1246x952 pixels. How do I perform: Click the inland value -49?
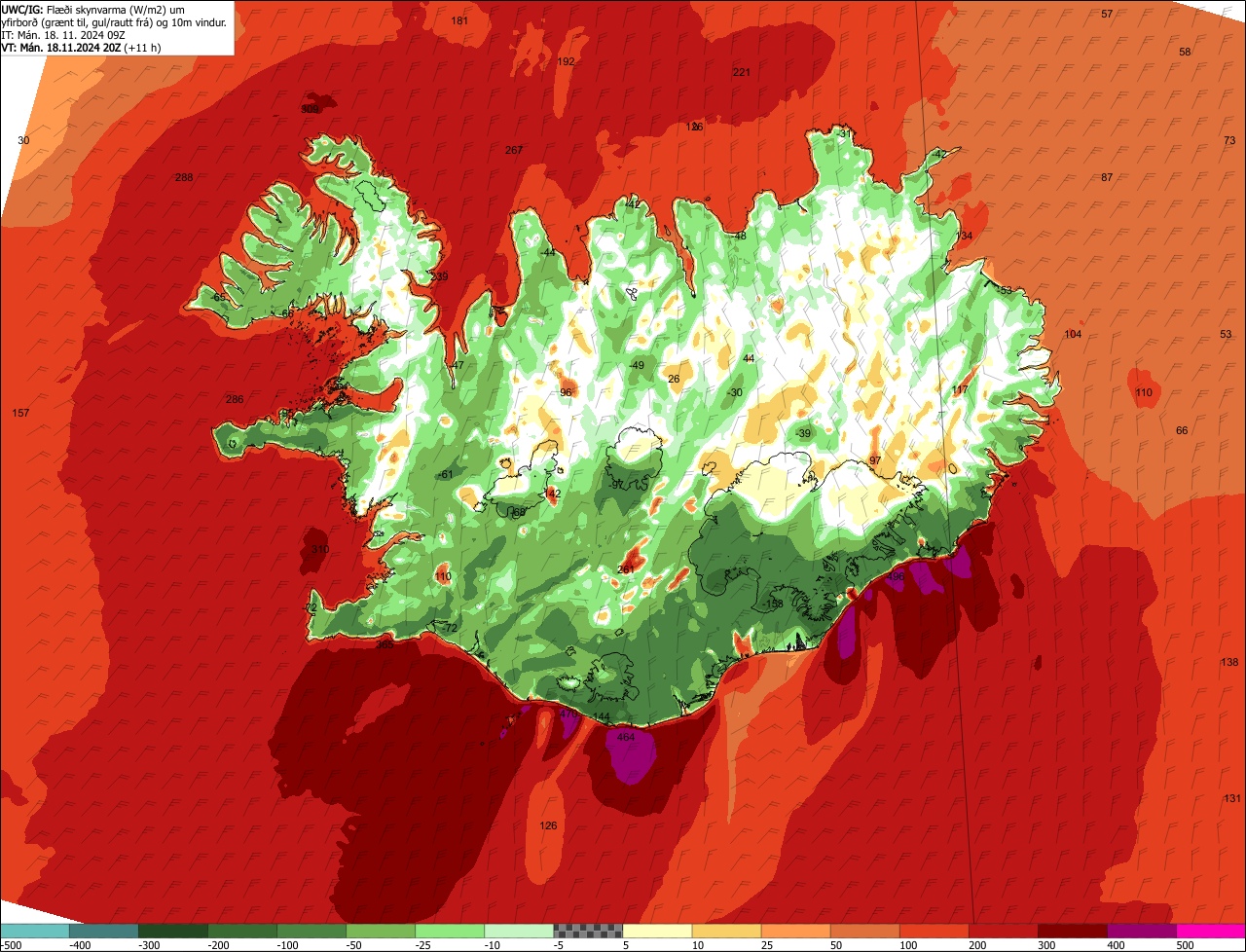(x=637, y=365)
